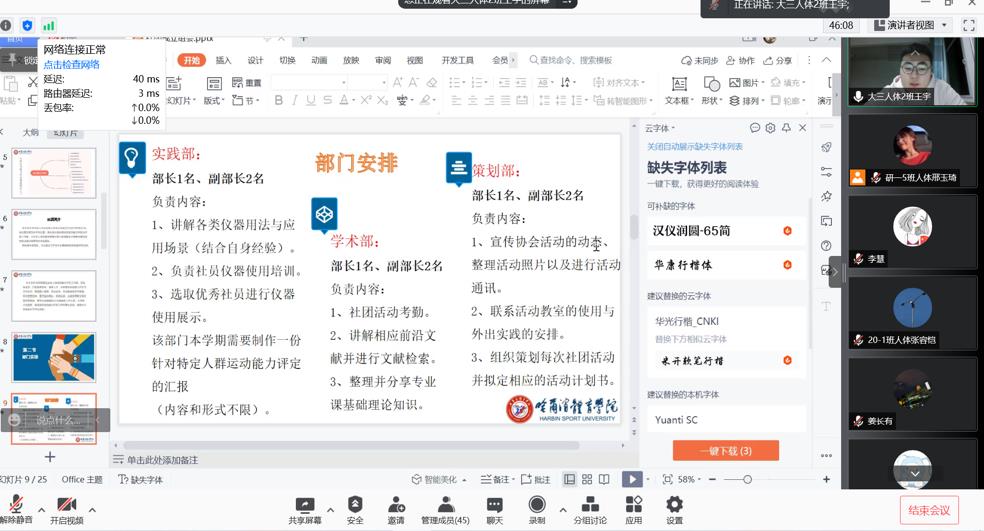This screenshot has height=531, width=984.
Task: Click 结束会议 to end meeting
Action: pos(928,510)
